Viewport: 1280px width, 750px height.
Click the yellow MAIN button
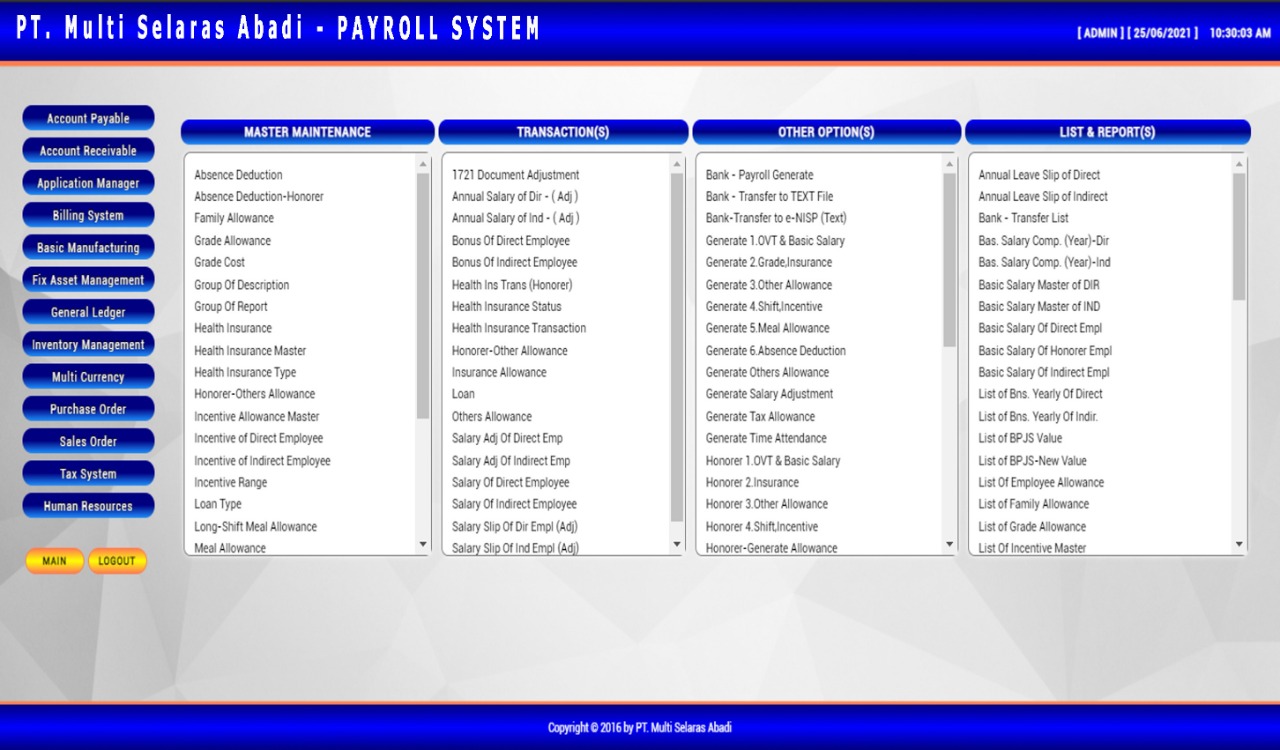[55, 561]
